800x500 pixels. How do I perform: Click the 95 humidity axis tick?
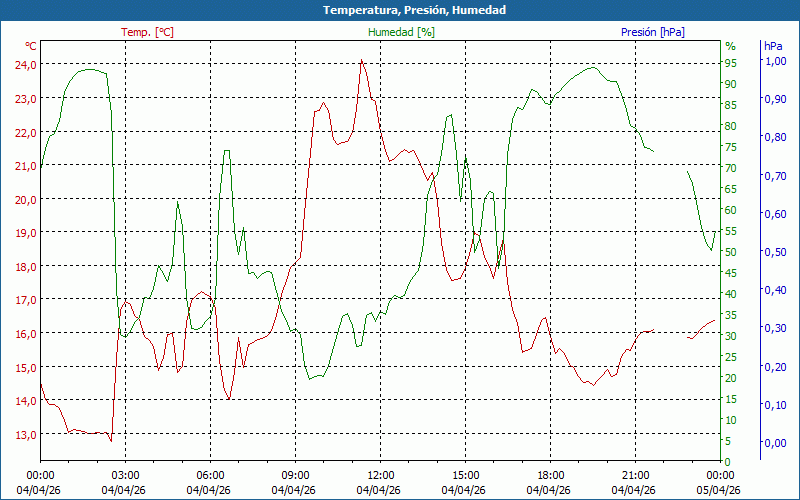[731, 63]
